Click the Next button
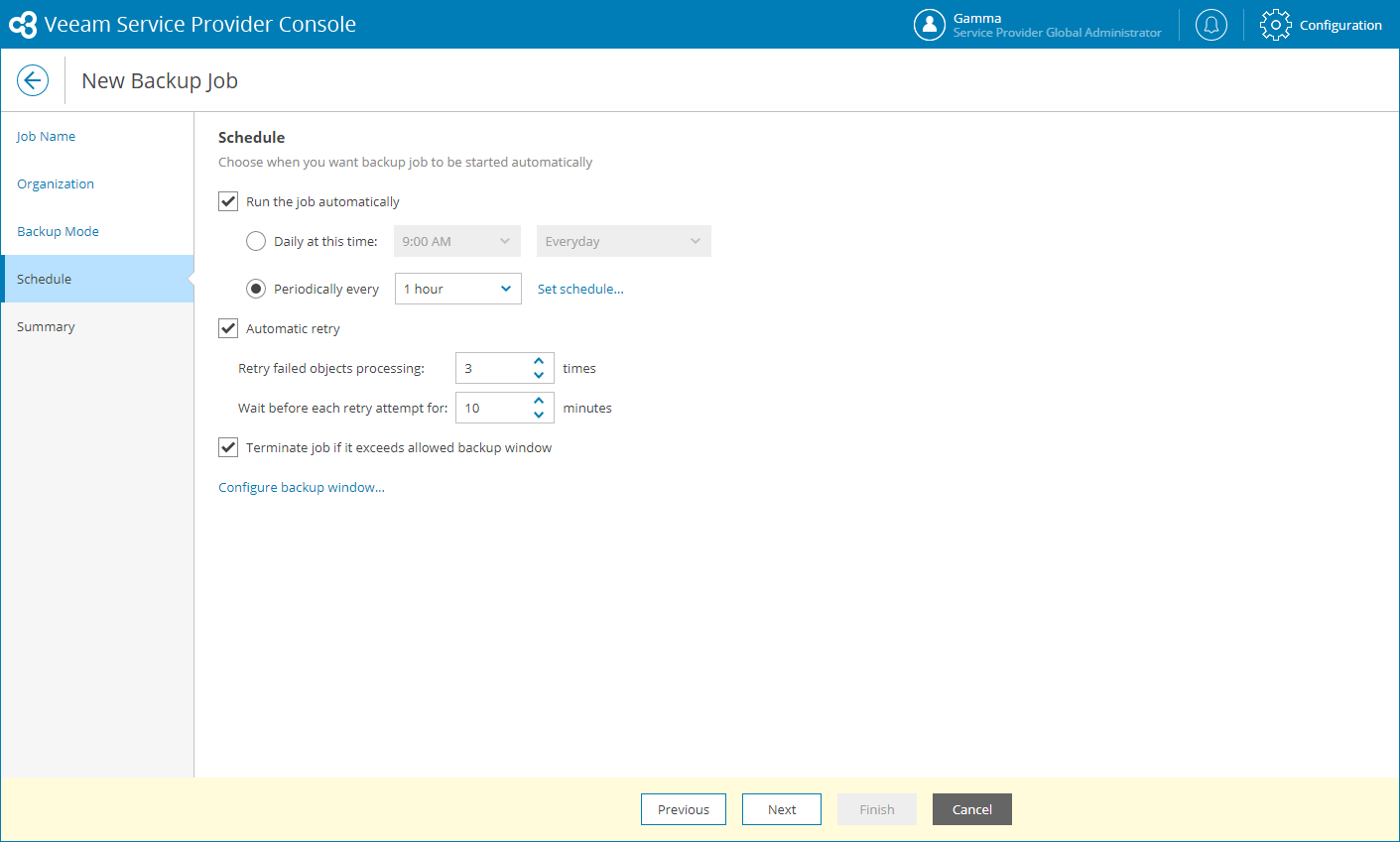The width and height of the screenshot is (1400, 842). click(782, 809)
